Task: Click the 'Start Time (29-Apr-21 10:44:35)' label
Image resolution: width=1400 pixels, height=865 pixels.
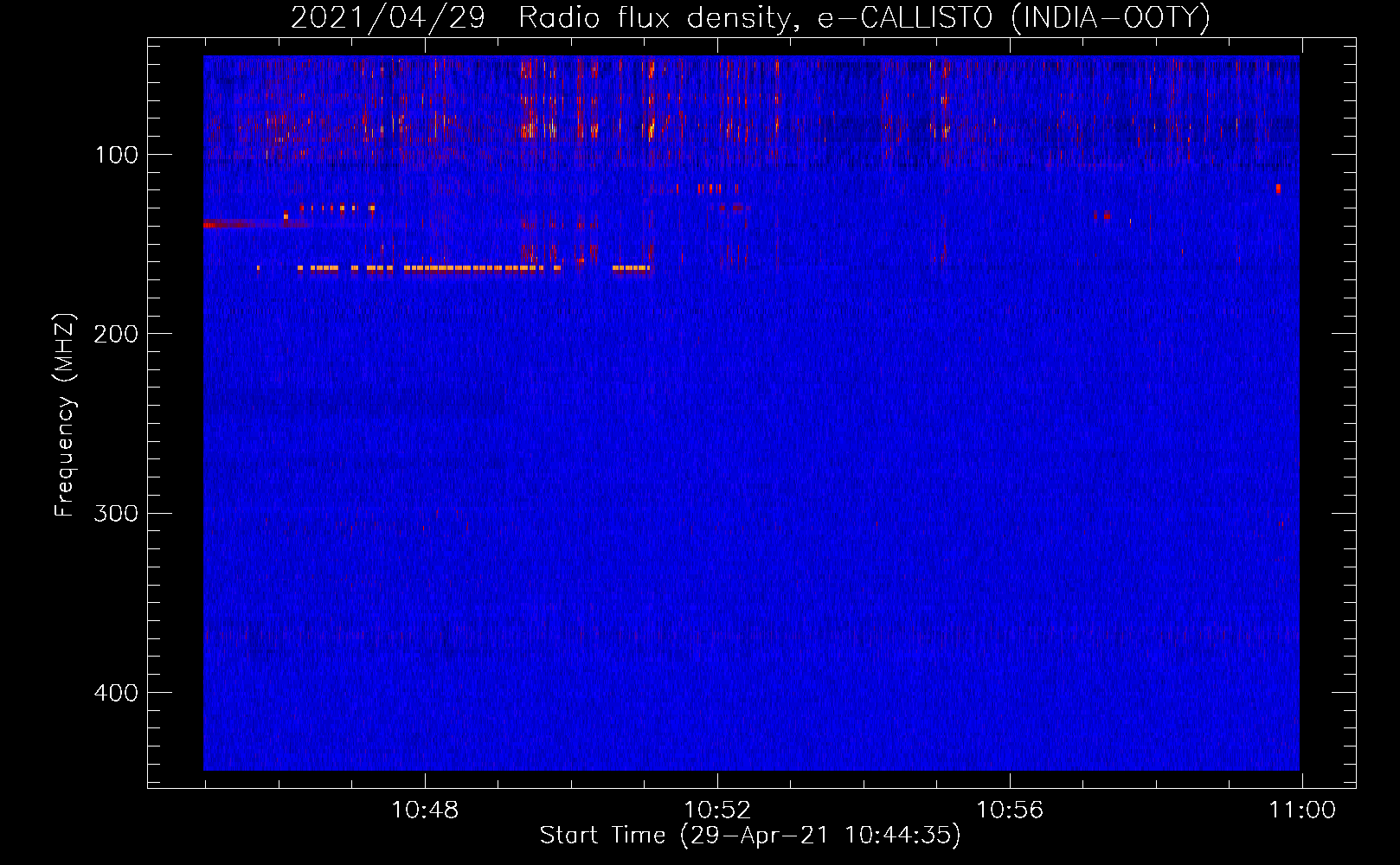Action: pyautogui.click(x=750, y=836)
